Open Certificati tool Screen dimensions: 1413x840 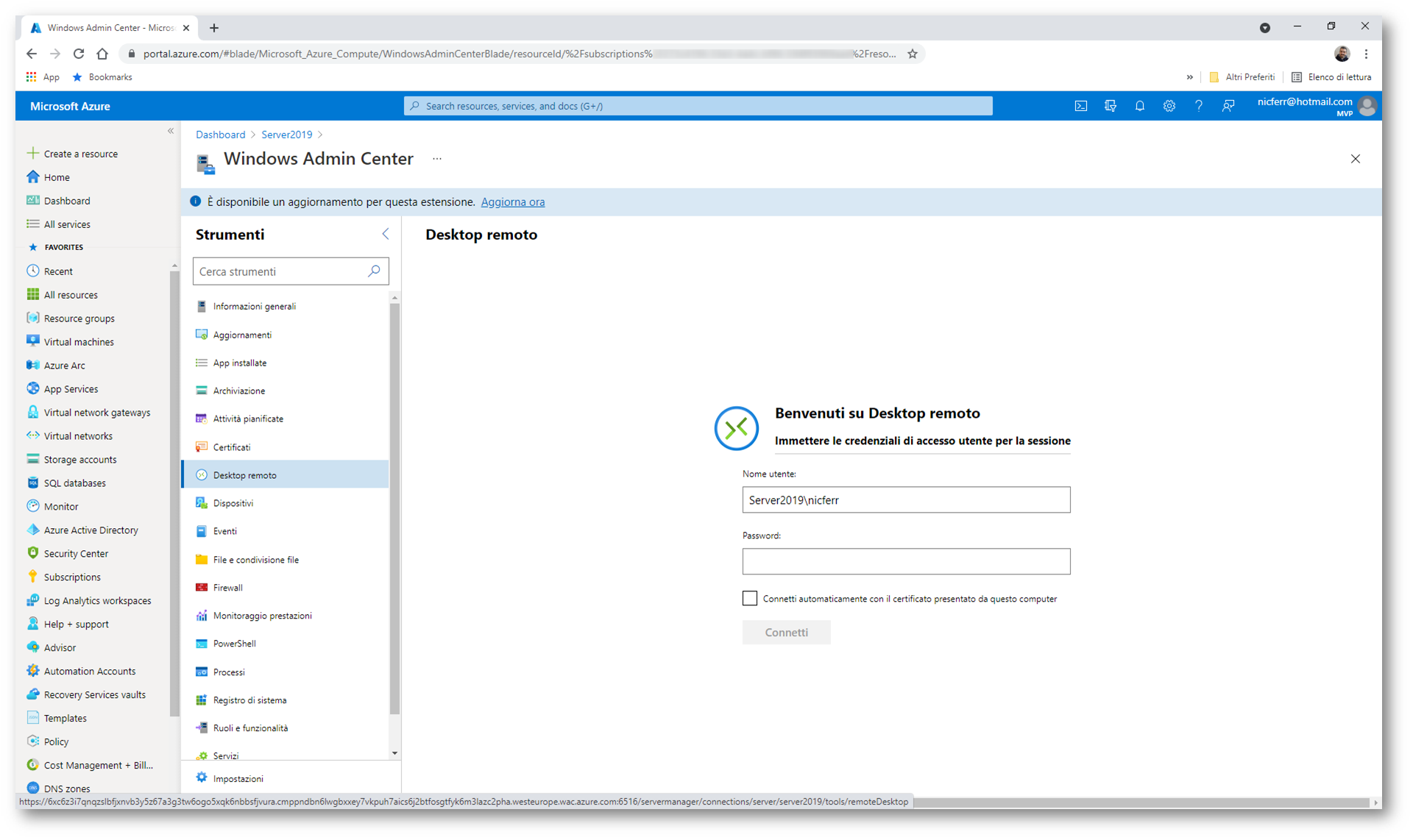(286, 447)
